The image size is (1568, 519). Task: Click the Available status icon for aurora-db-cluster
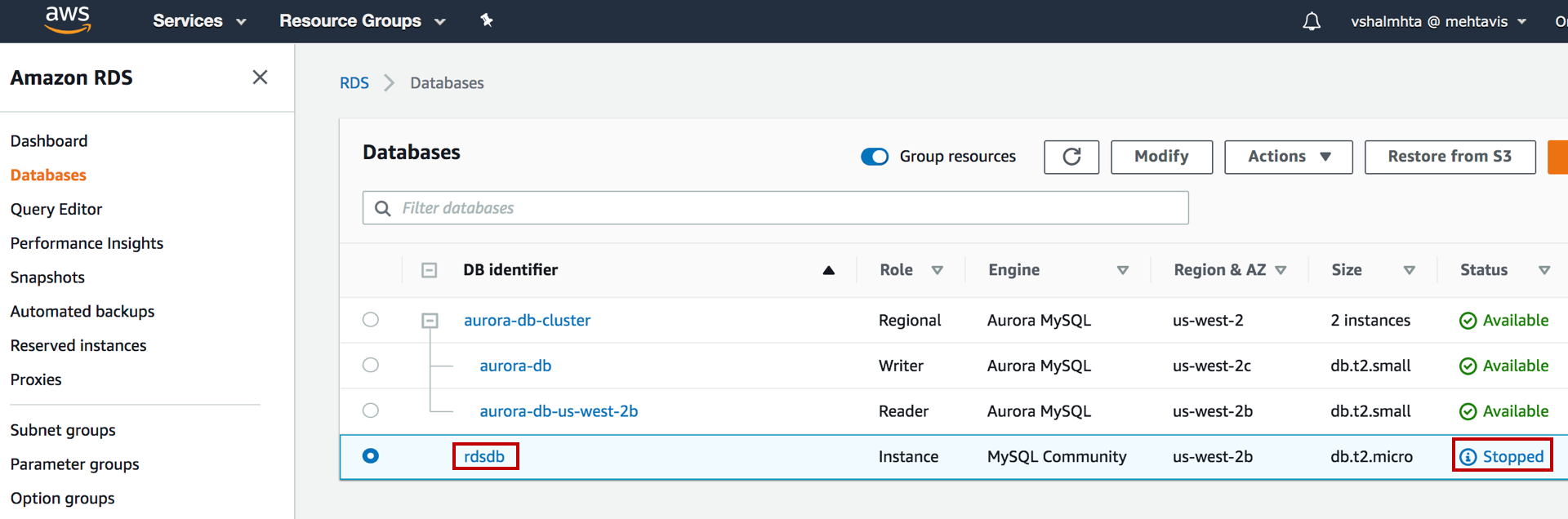coord(1468,321)
